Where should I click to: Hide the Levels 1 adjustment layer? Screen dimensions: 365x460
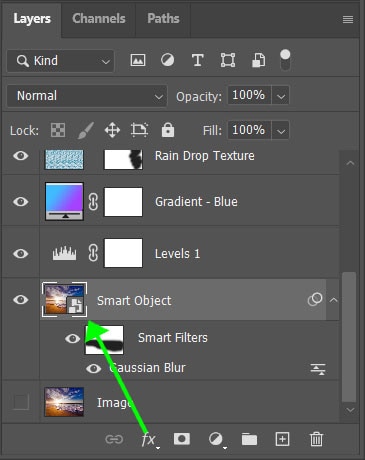pyautogui.click(x=21, y=253)
